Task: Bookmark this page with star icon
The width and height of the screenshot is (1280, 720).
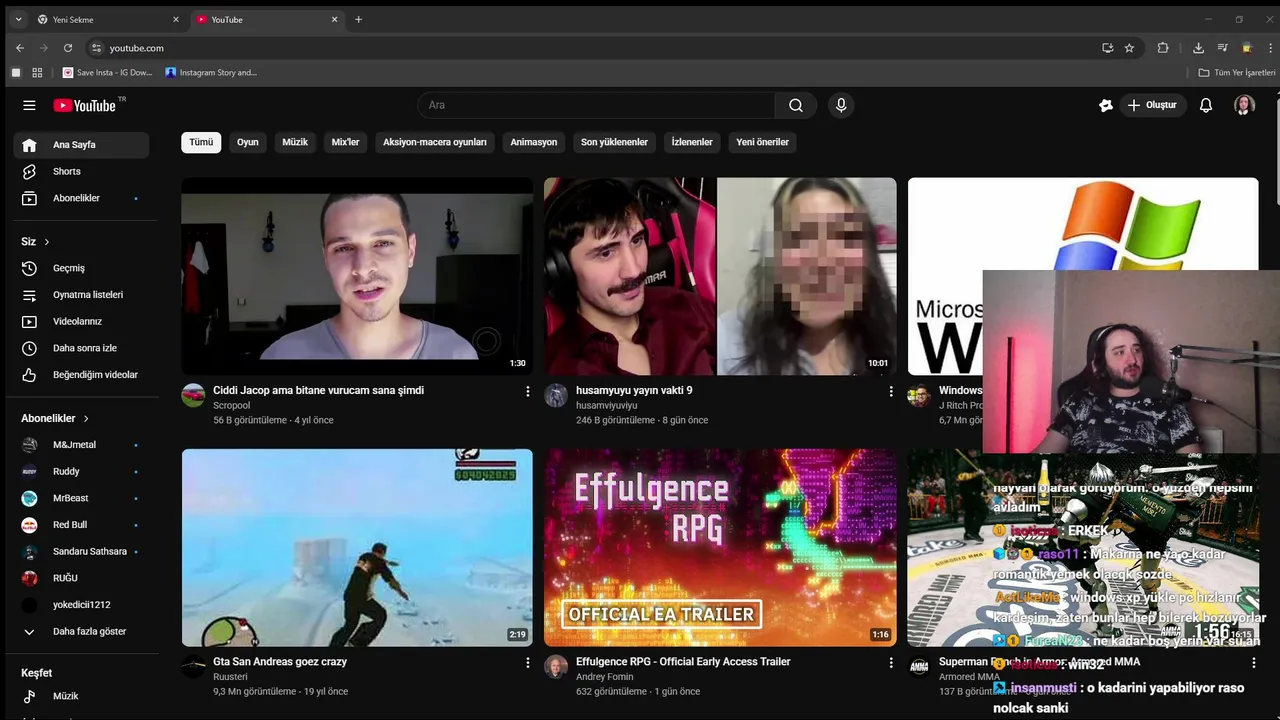Action: [x=1129, y=48]
